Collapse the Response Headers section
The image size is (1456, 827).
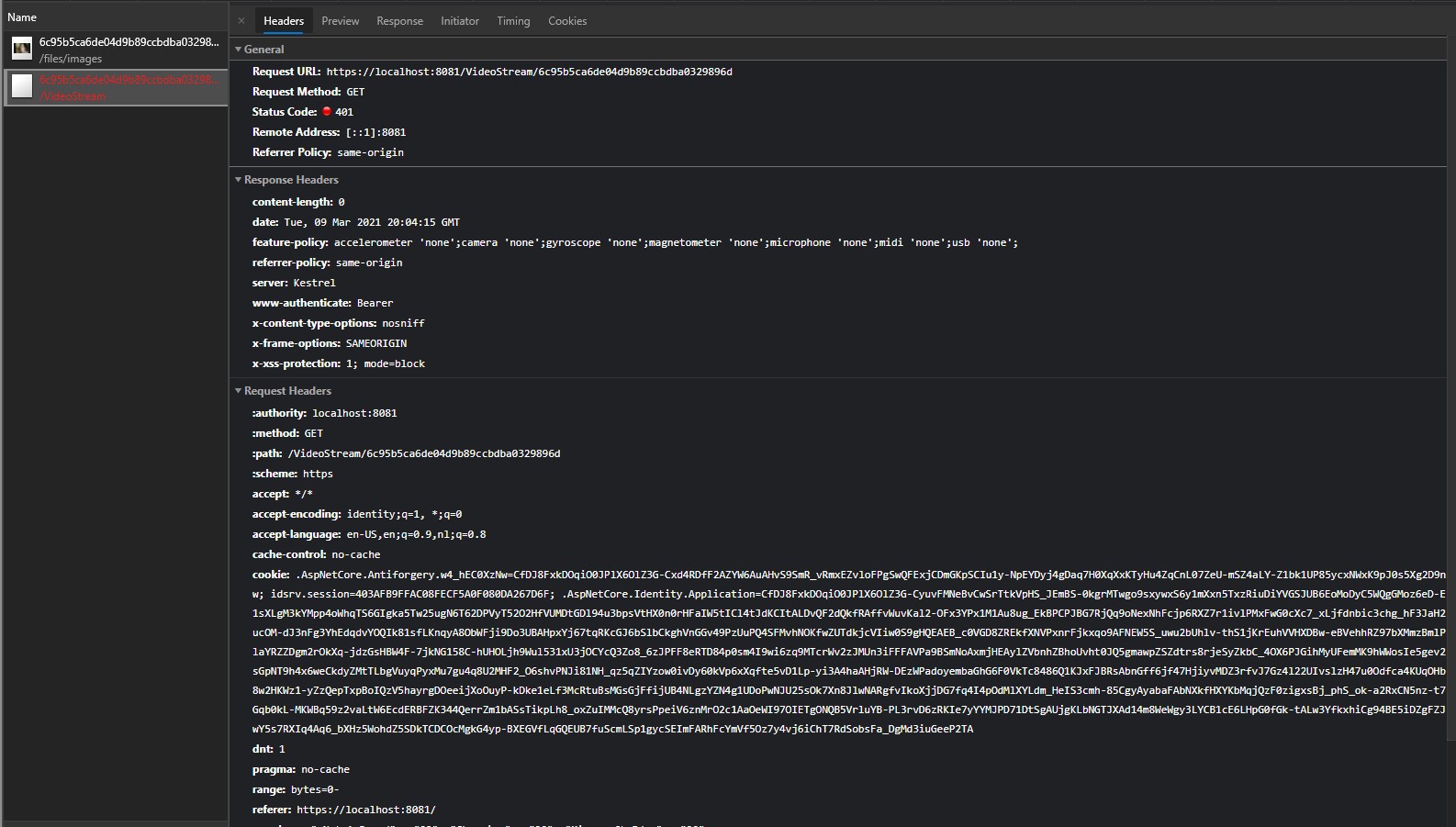(x=238, y=180)
